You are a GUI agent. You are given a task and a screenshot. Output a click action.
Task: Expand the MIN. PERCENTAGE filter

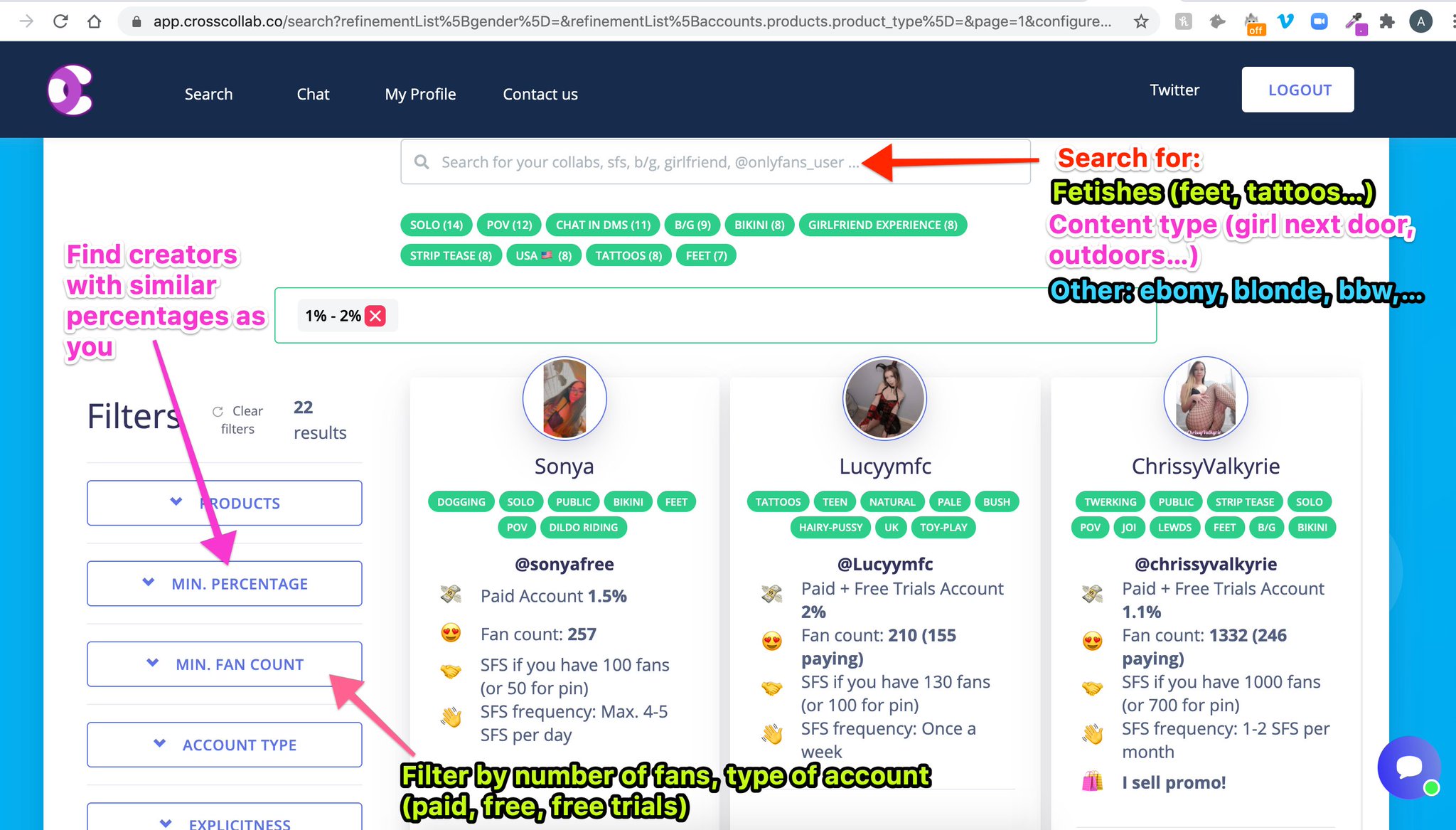(225, 584)
